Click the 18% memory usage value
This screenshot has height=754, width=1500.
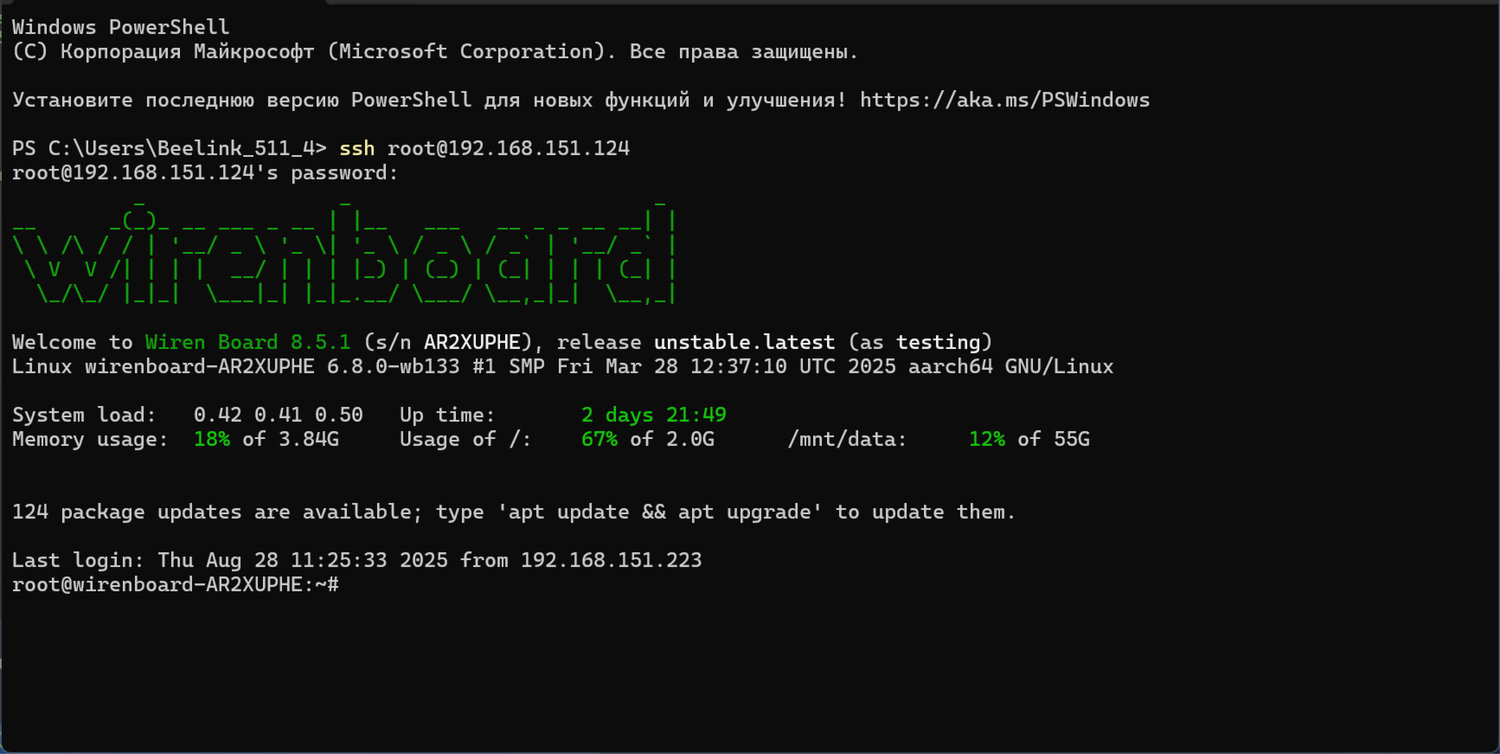(211, 439)
